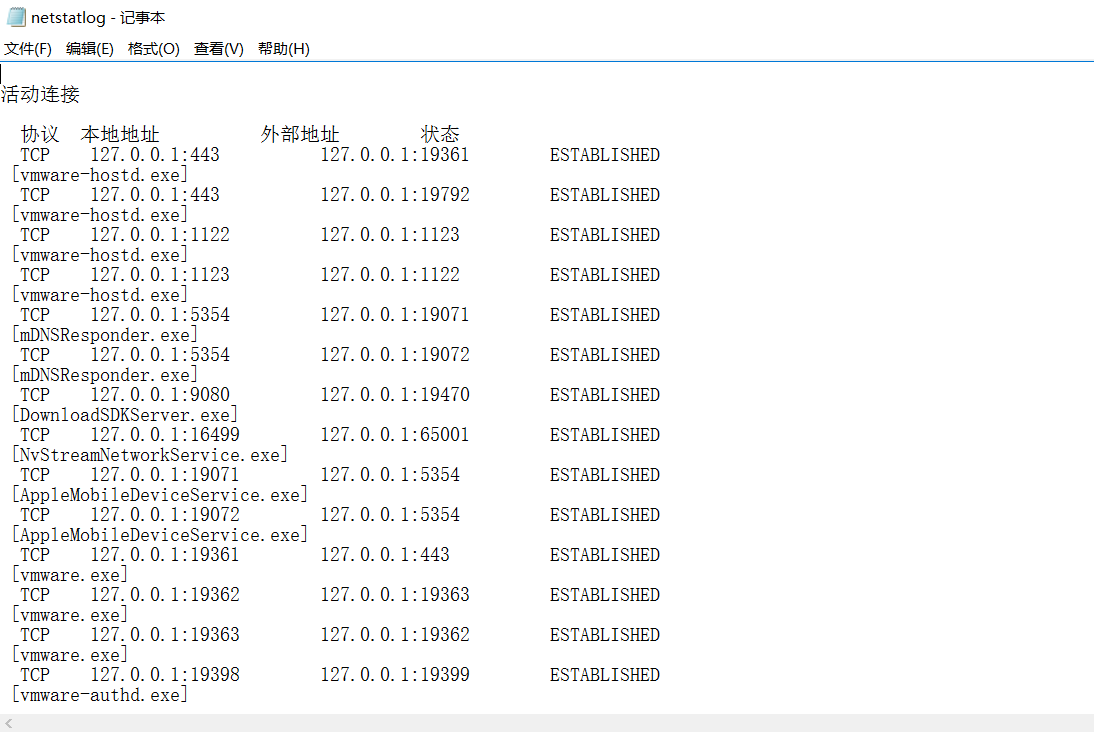1094x732 pixels.
Task: Click the local address 127.0.0.1:1122
Action: (x=160, y=234)
